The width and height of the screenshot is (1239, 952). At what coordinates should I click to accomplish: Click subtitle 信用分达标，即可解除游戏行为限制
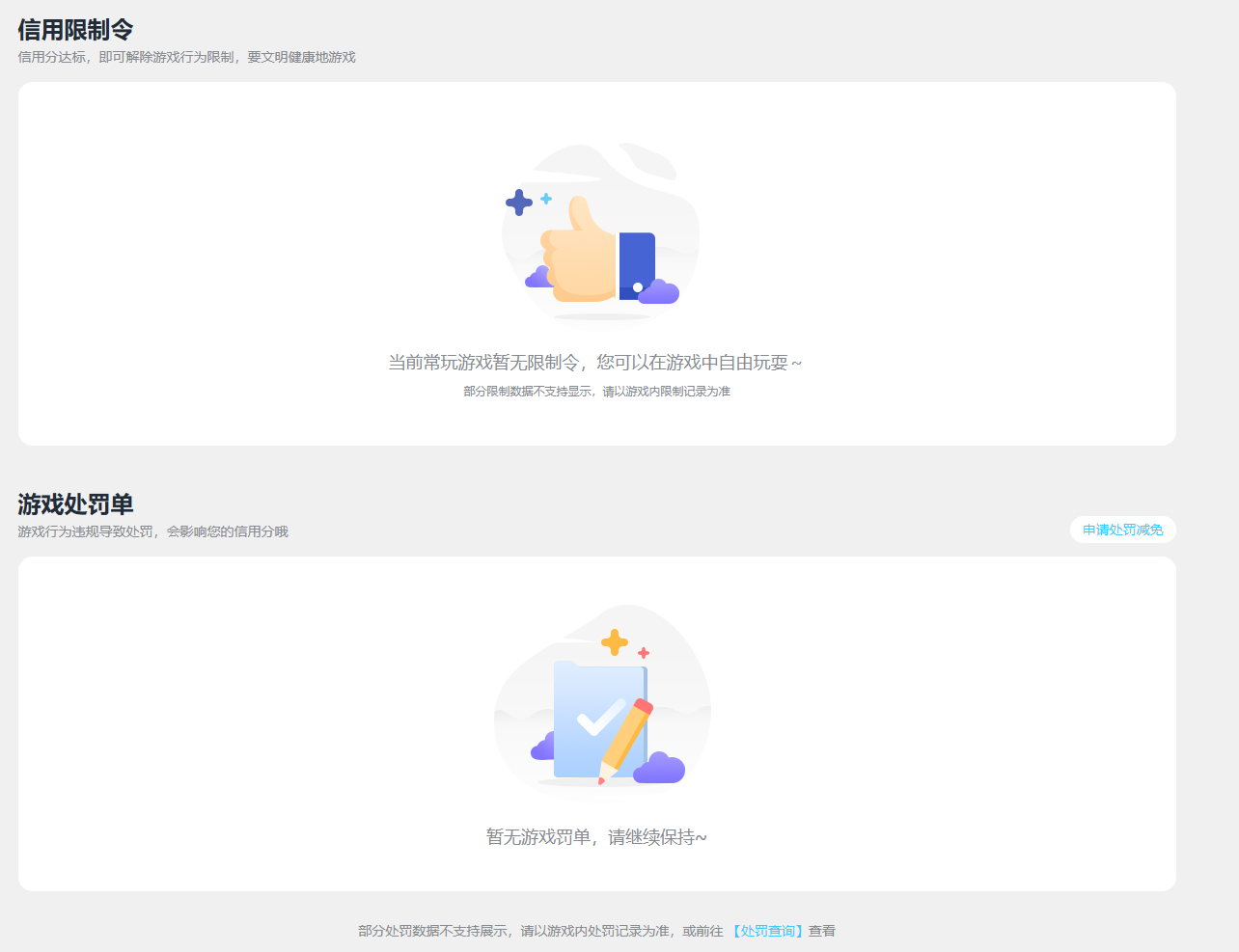[125, 57]
